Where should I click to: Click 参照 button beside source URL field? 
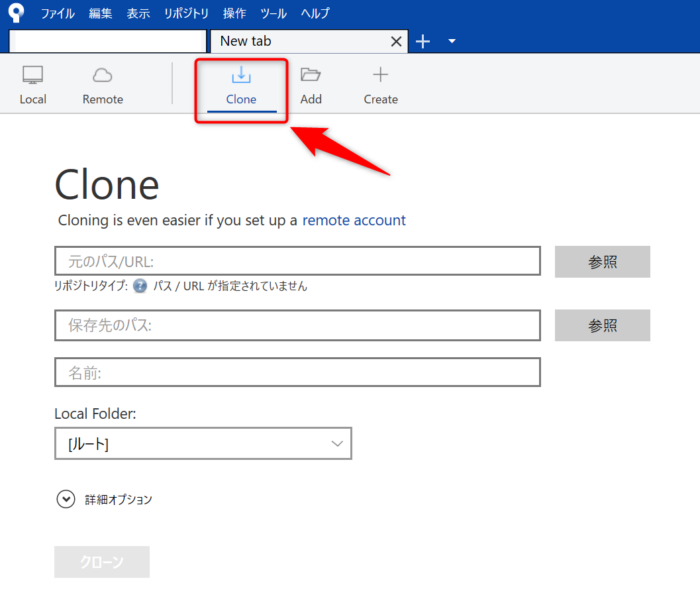pyautogui.click(x=602, y=262)
